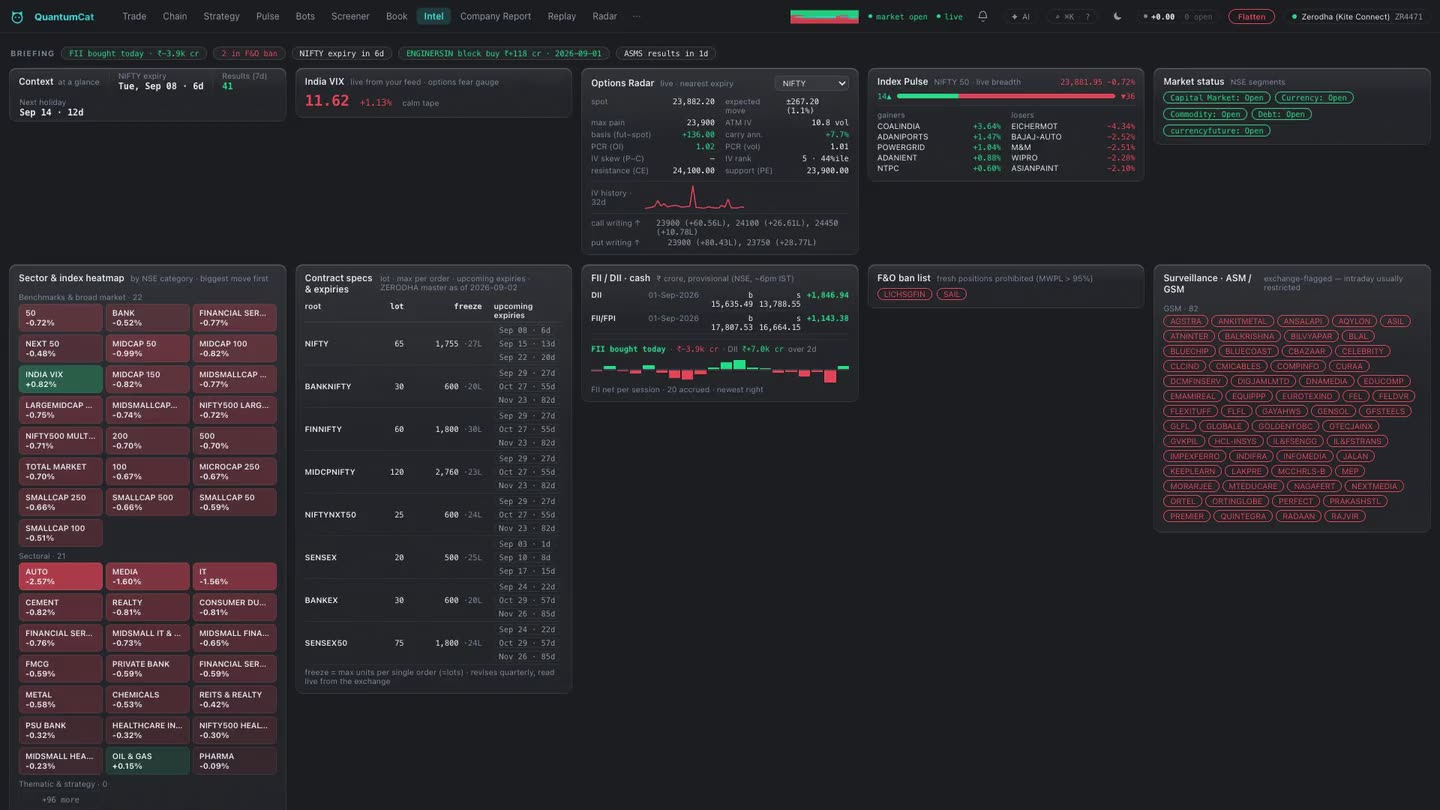The height and width of the screenshot is (810, 1440).
Task: Select the SAIL F&O ban chip
Action: coord(952,295)
